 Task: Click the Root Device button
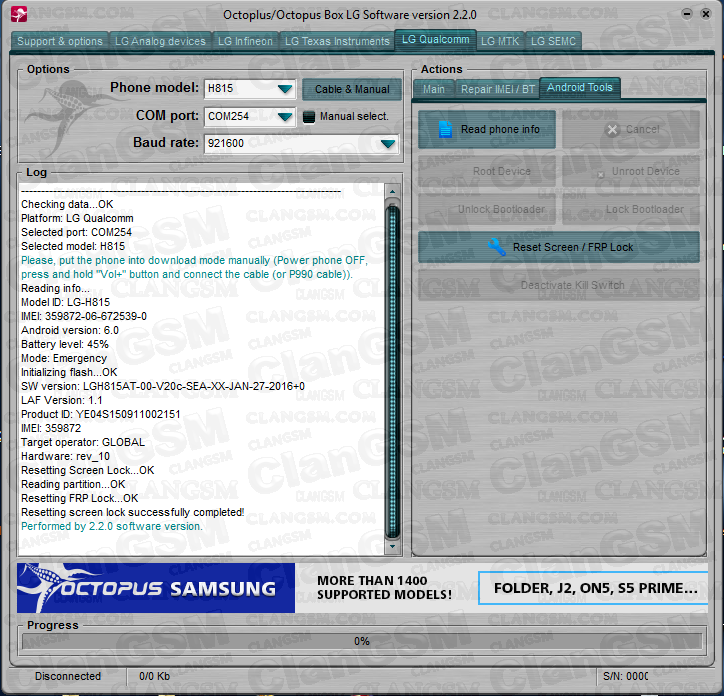(x=487, y=171)
